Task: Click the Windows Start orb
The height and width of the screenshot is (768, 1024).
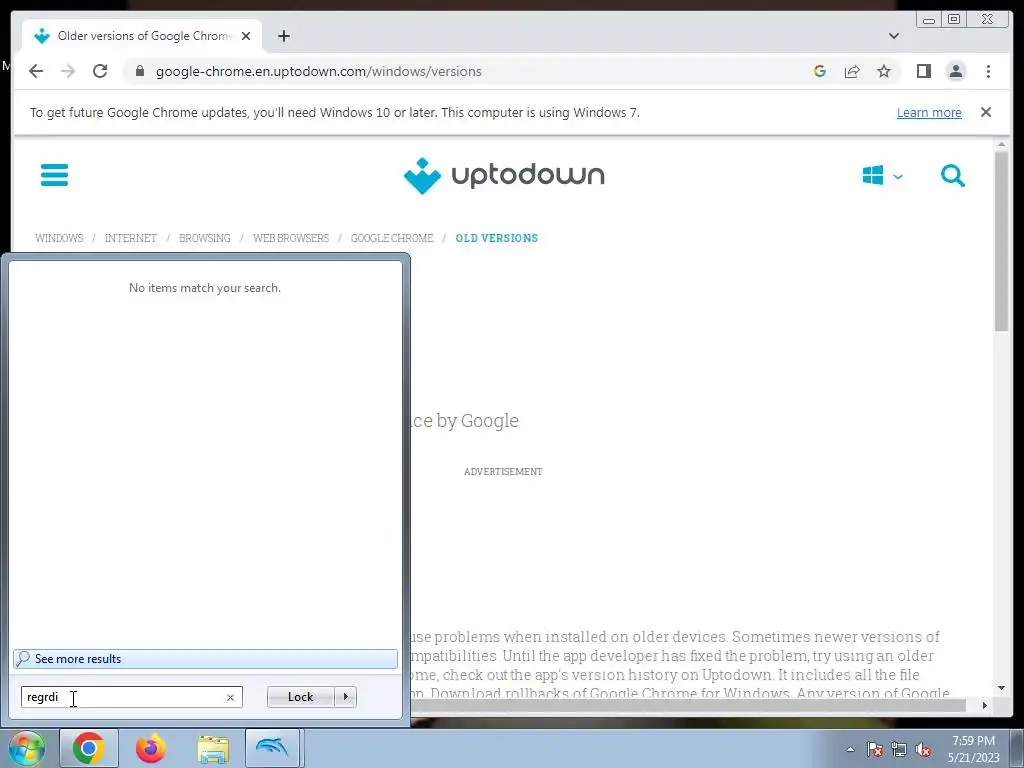Action: (26, 748)
